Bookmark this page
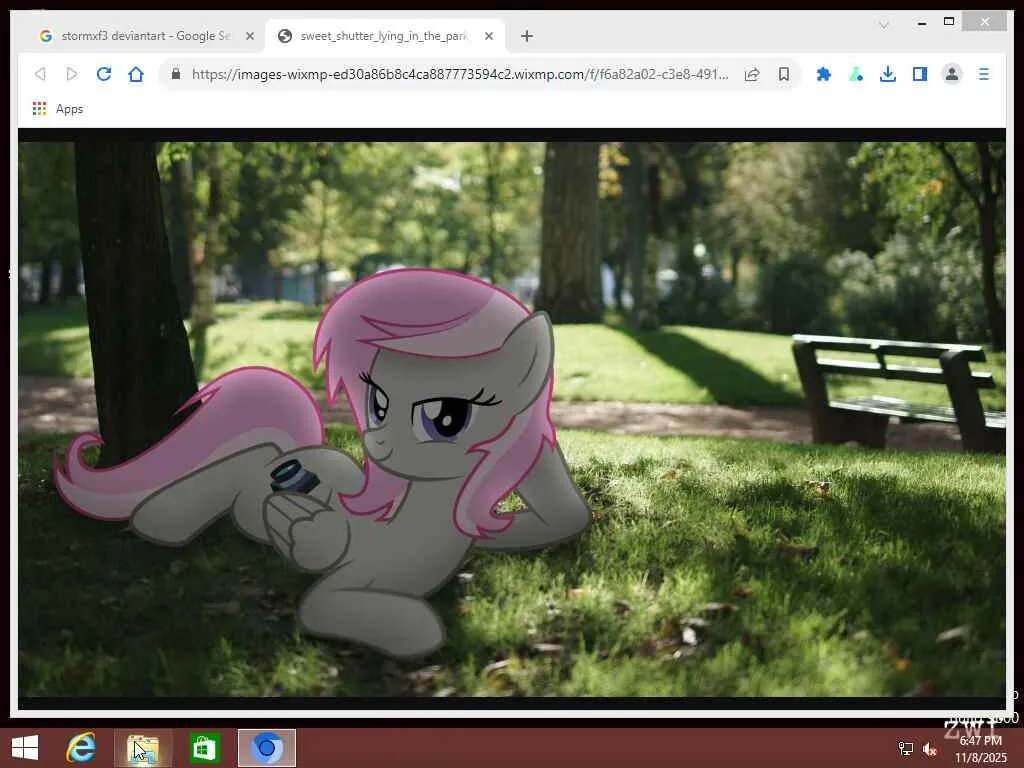Image resolution: width=1024 pixels, height=768 pixels. (x=784, y=74)
